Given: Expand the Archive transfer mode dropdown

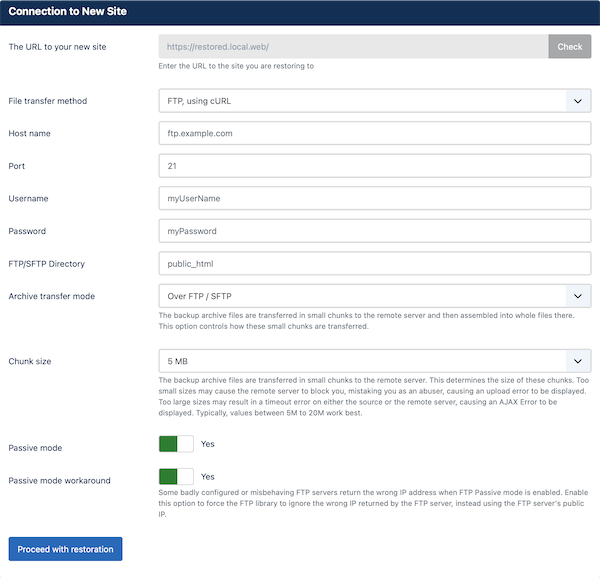Looking at the screenshot, I should click(375, 296).
